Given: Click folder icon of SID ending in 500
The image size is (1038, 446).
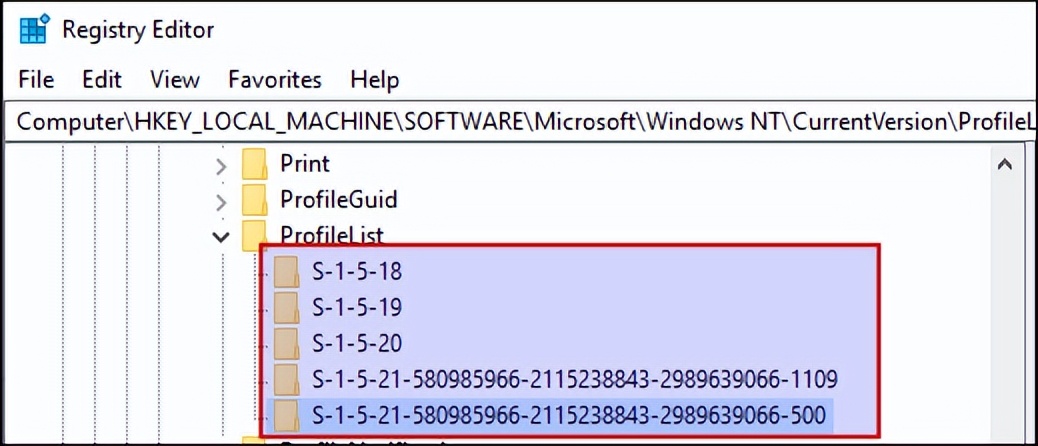Looking at the screenshot, I should (287, 414).
